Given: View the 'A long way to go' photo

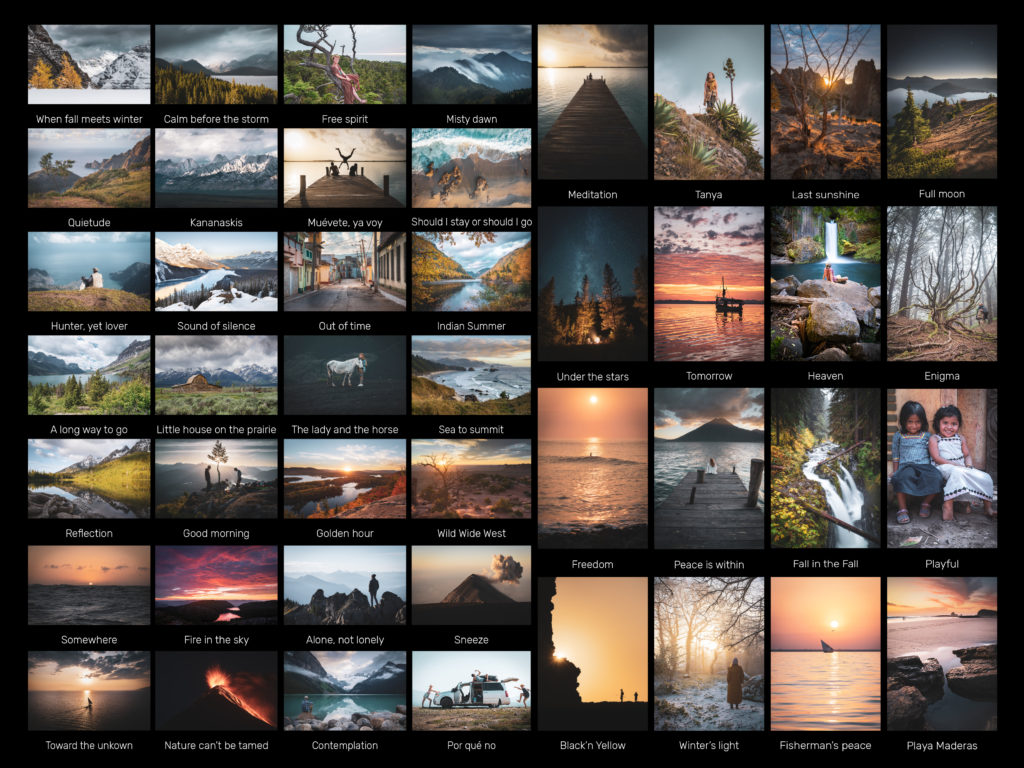Looking at the screenshot, I should click(x=89, y=375).
